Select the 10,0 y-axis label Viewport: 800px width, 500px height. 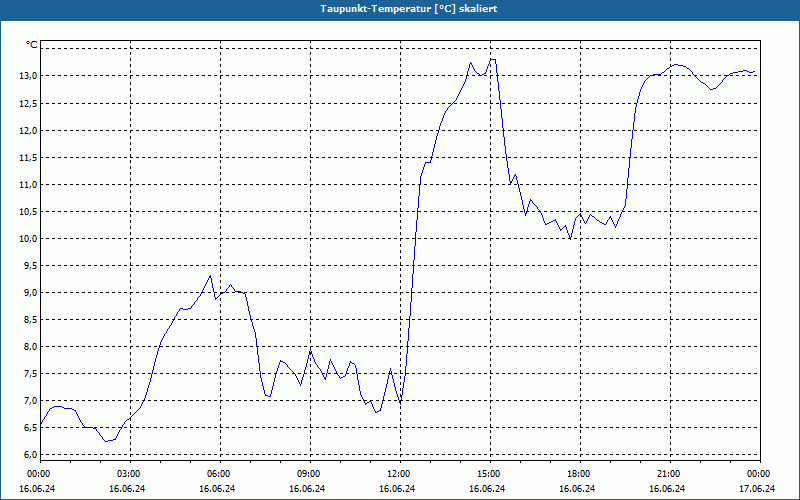click(x=28, y=239)
